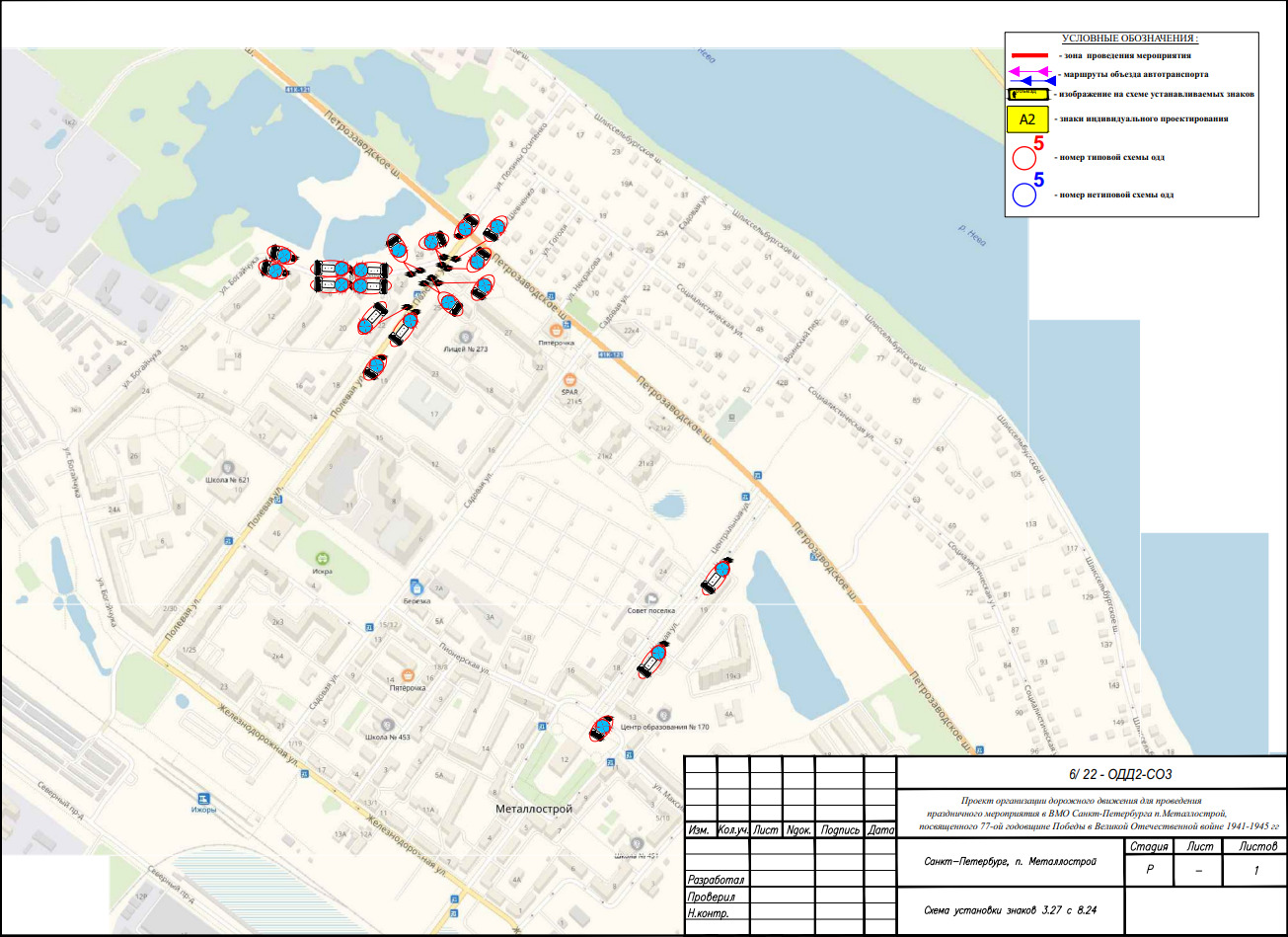Click the sign marker beside building 19 on Центральная ул.
The image size is (1288, 937).
(717, 577)
